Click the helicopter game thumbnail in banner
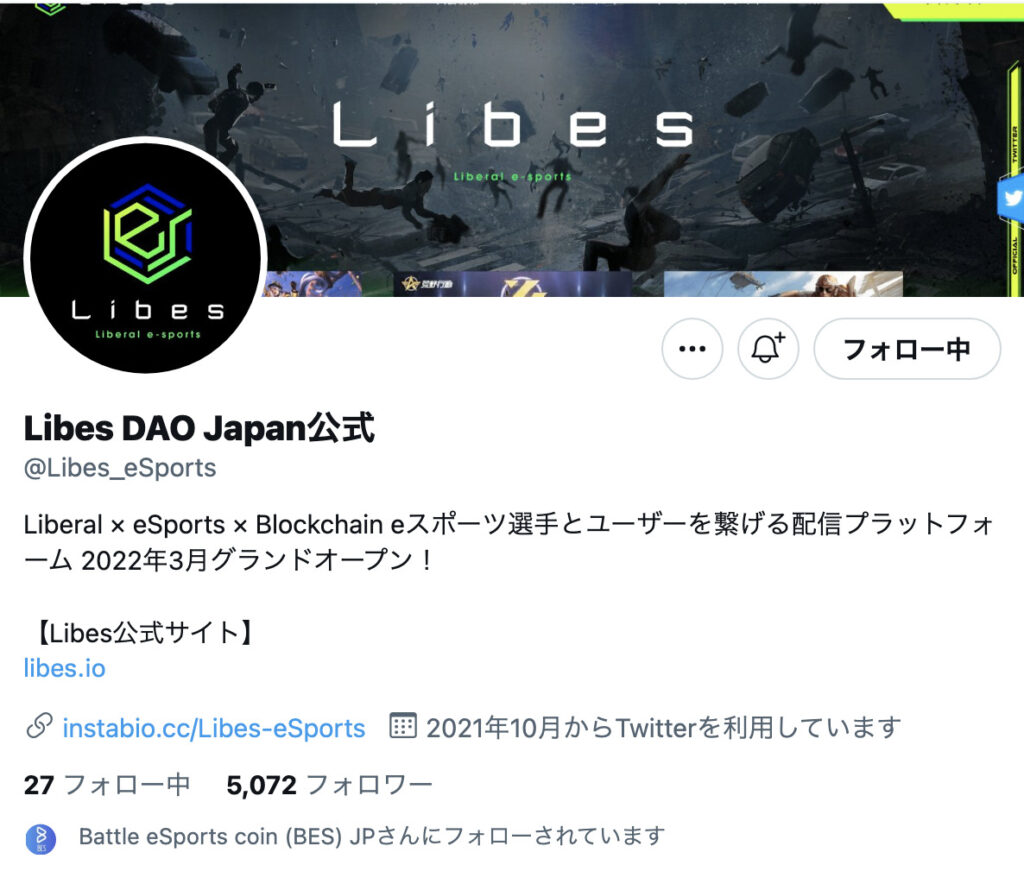This screenshot has width=1024, height=884. point(783,284)
